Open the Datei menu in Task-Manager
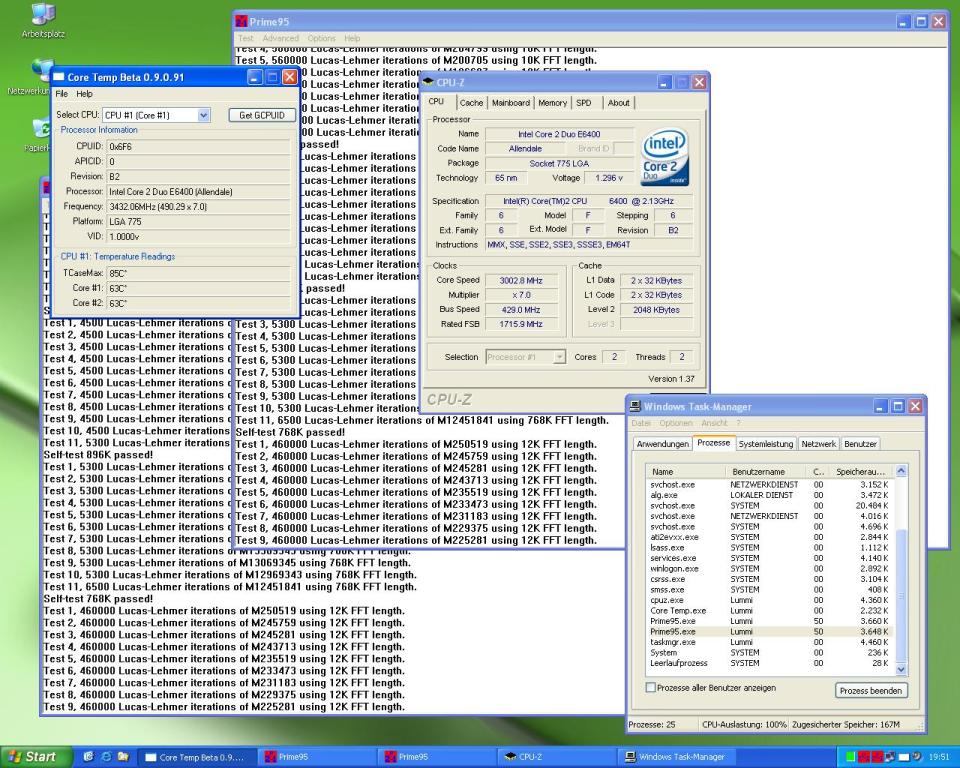The image size is (960, 768). click(641, 423)
